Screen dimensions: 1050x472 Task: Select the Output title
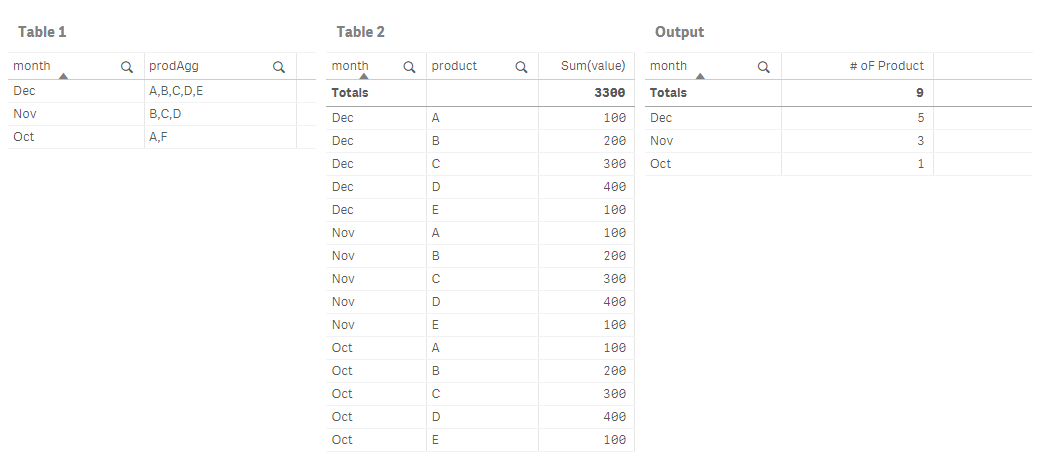click(x=679, y=32)
